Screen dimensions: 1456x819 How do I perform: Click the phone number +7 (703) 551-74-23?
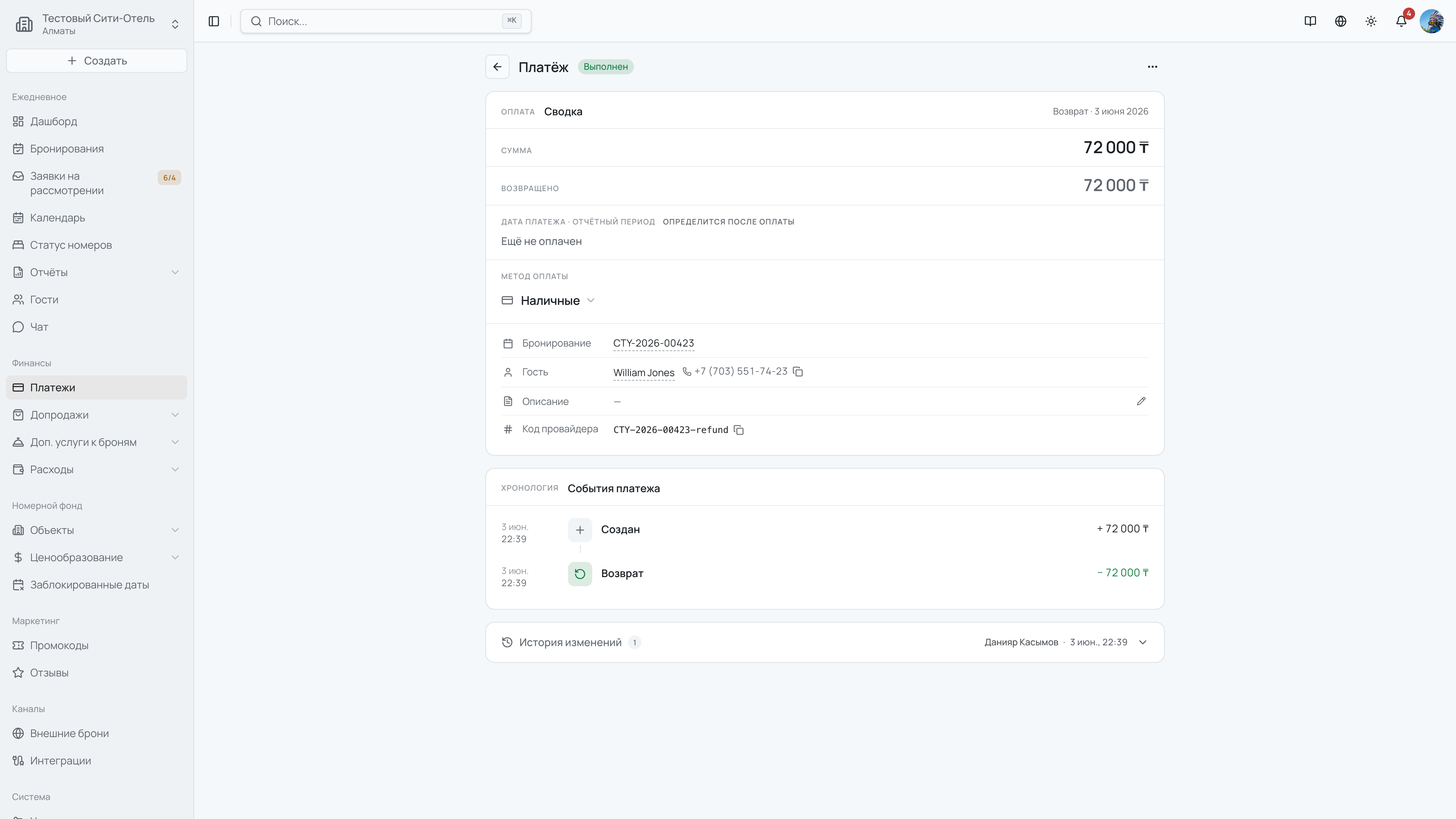pyautogui.click(x=741, y=371)
